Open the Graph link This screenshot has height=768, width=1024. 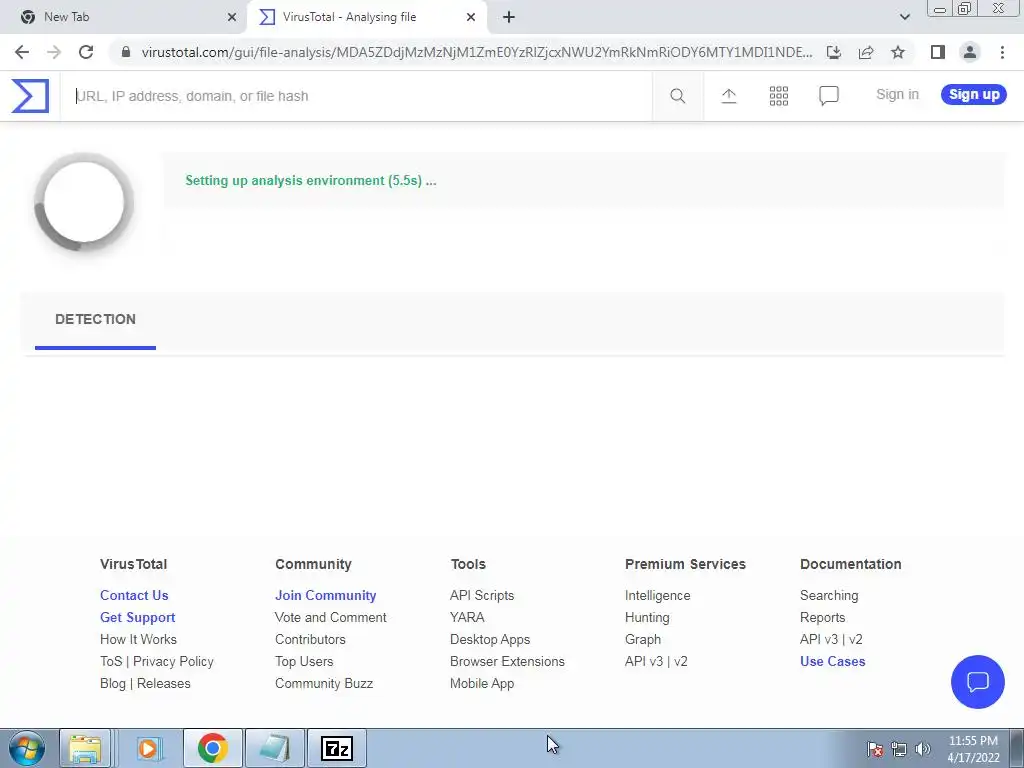pos(643,639)
